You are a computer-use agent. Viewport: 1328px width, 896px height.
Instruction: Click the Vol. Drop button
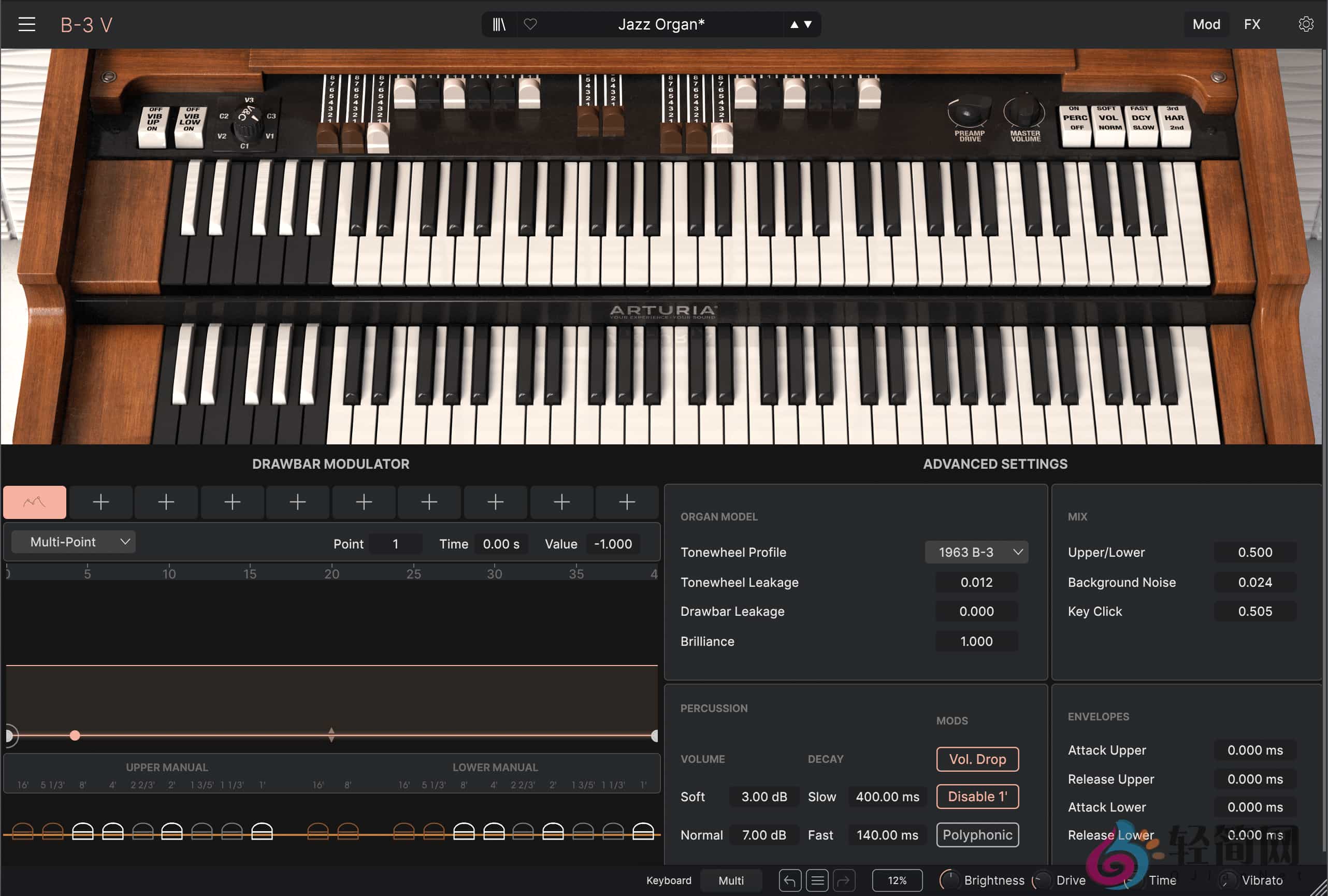[x=977, y=759]
